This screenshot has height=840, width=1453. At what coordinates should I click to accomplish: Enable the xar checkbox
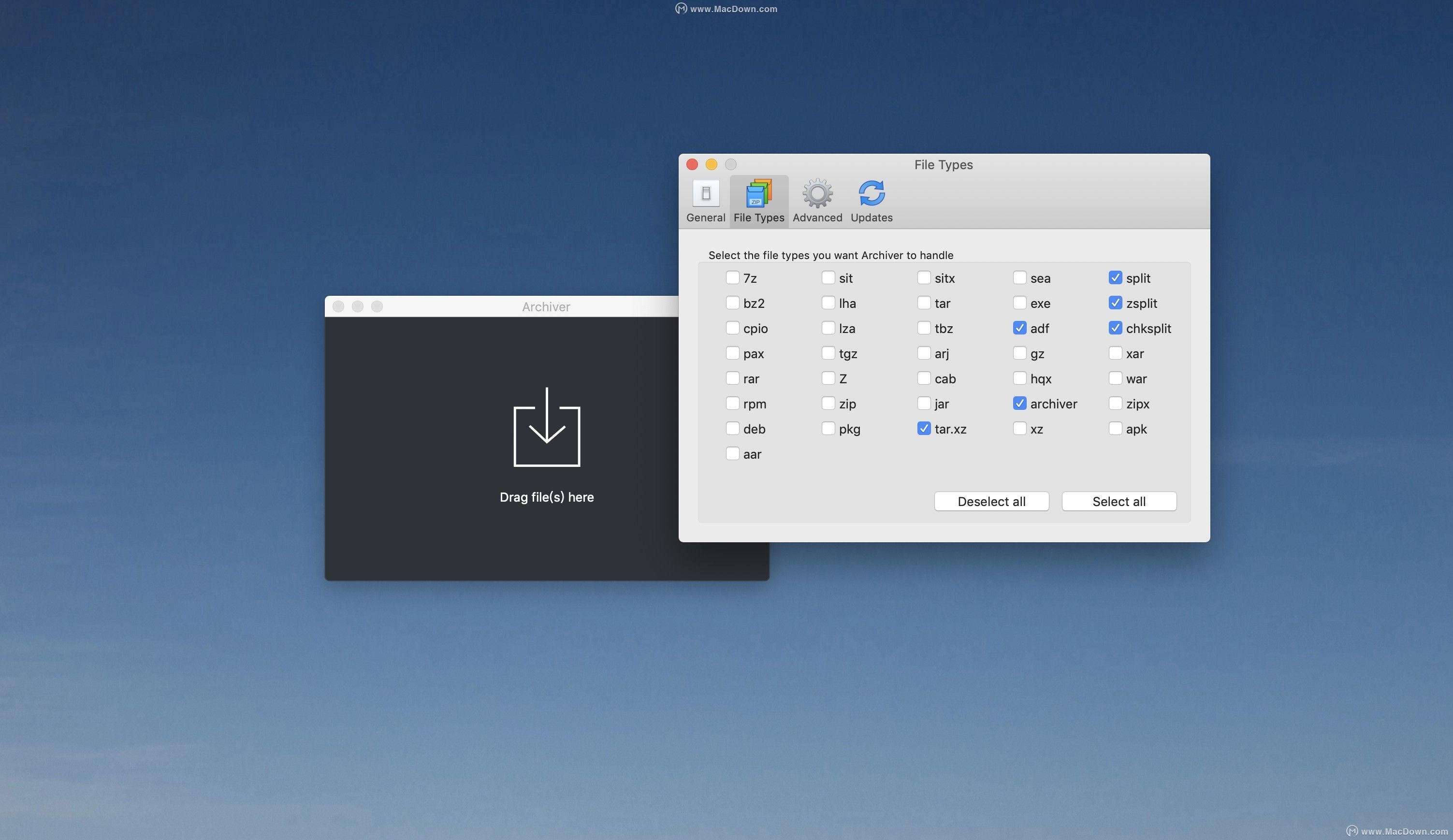tap(1115, 353)
